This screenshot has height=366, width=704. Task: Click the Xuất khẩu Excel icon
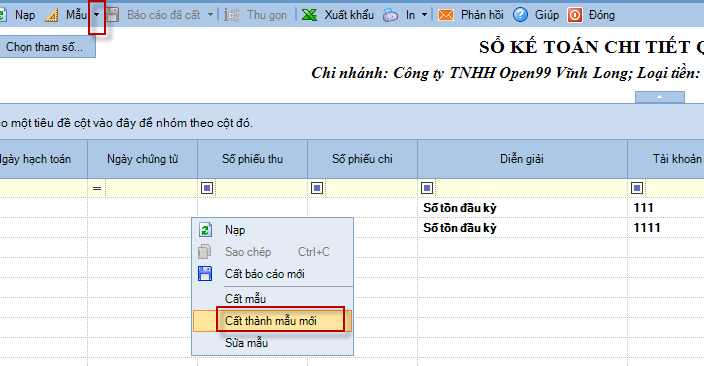coord(309,15)
